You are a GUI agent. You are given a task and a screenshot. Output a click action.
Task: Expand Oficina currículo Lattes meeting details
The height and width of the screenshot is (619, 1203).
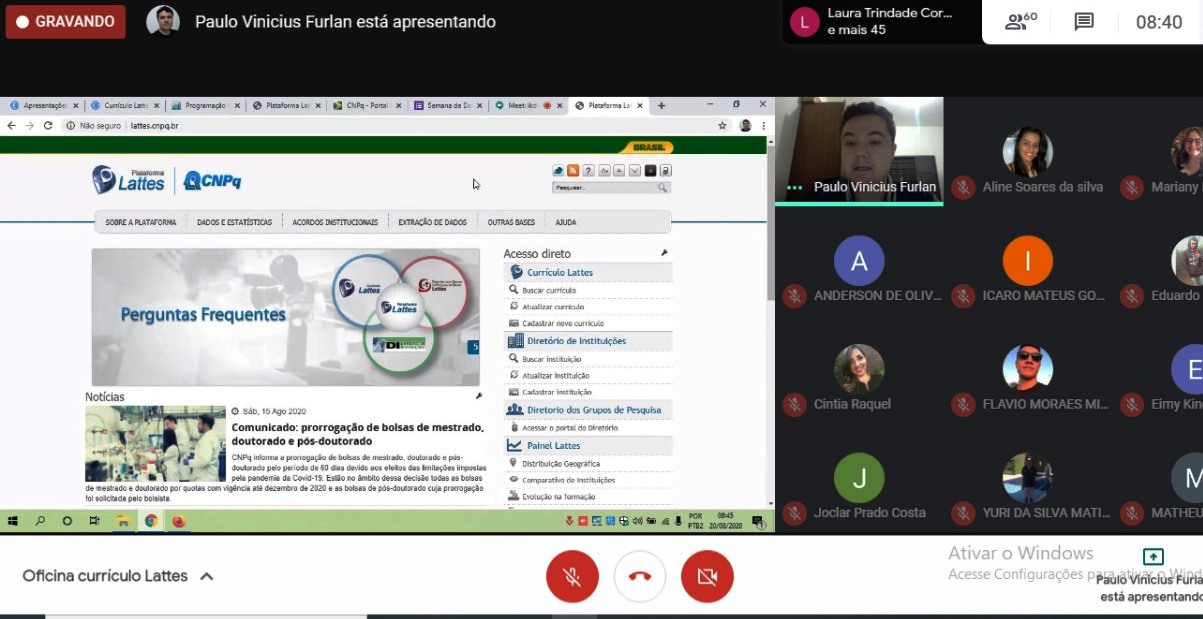point(207,576)
